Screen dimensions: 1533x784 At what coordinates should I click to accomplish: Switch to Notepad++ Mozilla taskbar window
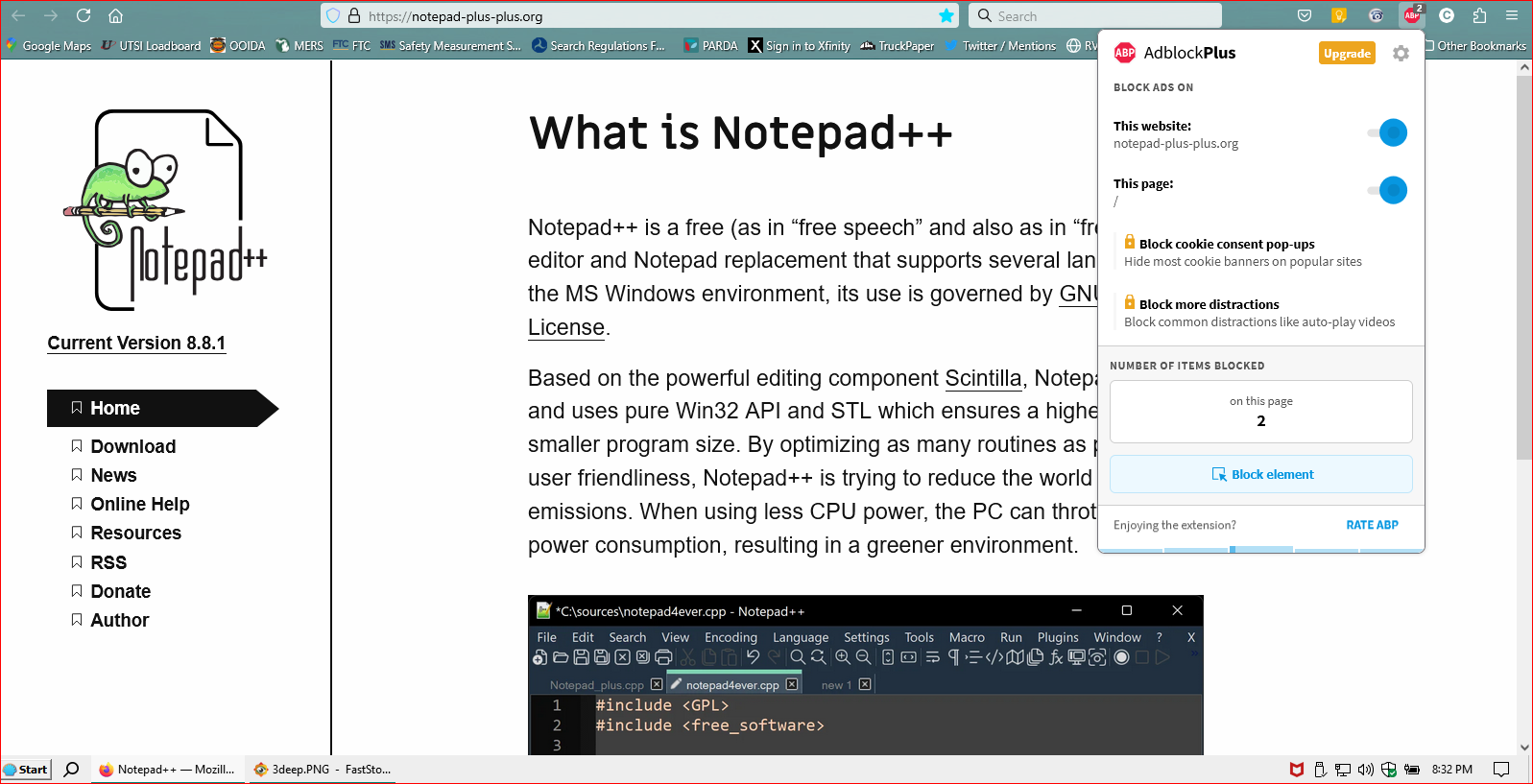[167, 769]
